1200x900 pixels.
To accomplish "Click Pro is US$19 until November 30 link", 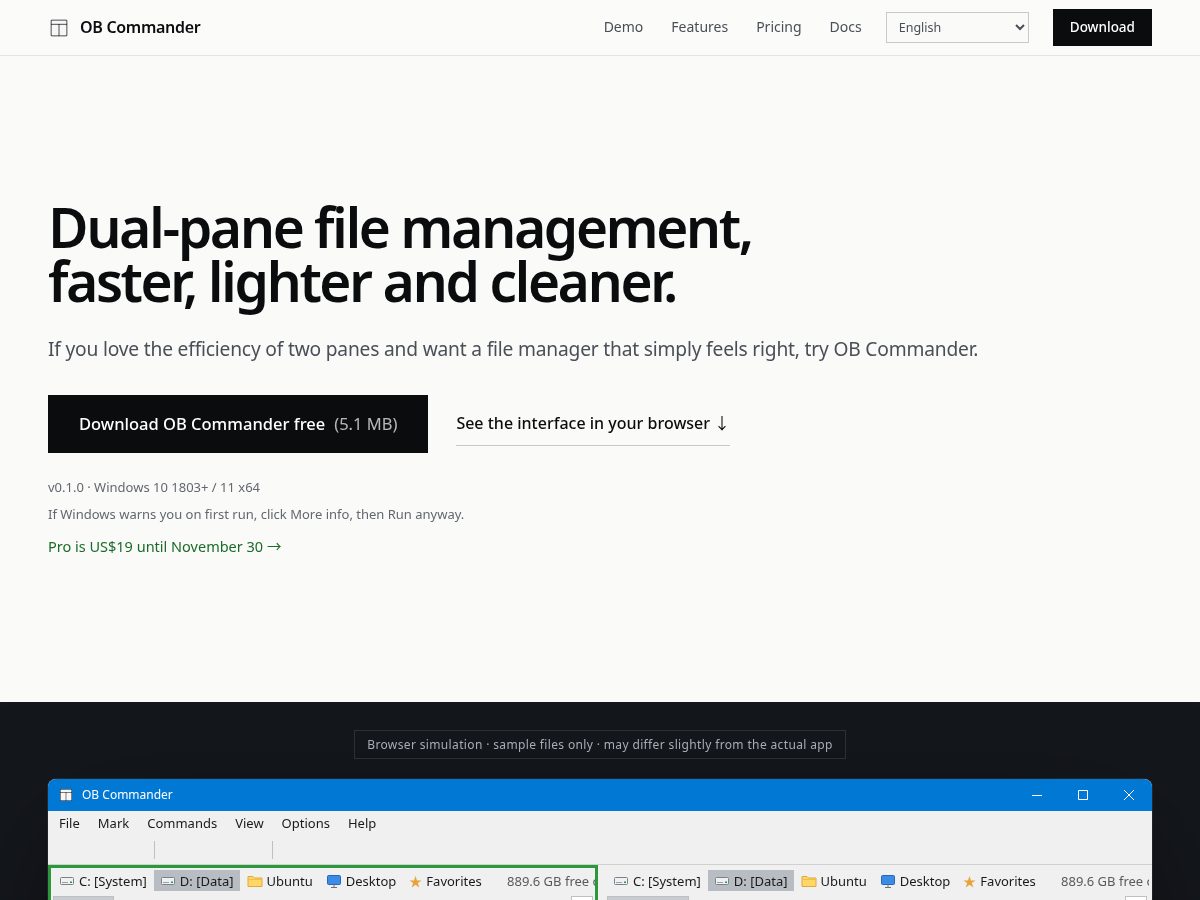I will 165,547.
